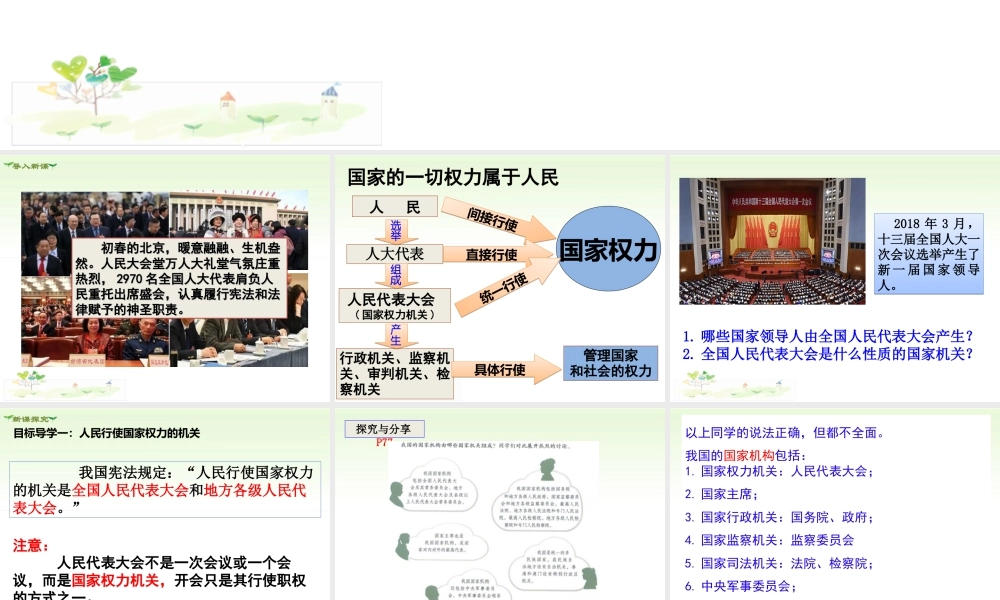
Task: Click the 人大代表 box
Action: 394,254
